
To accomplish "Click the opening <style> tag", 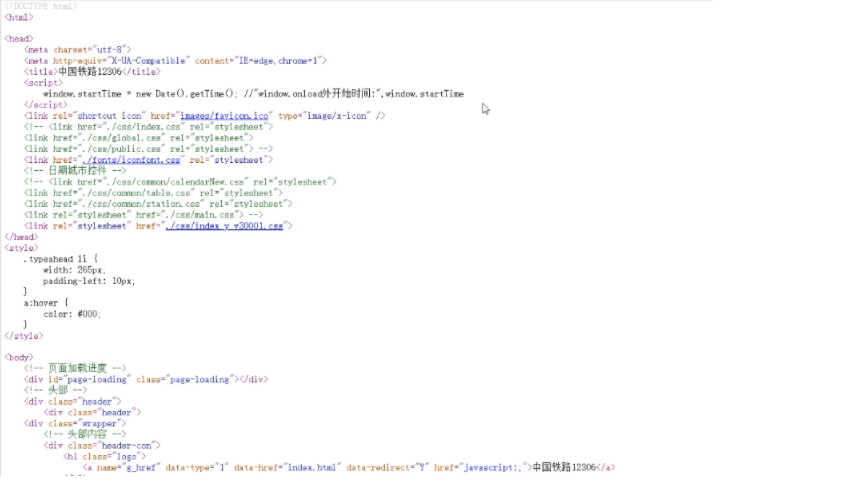I will (x=21, y=248).
